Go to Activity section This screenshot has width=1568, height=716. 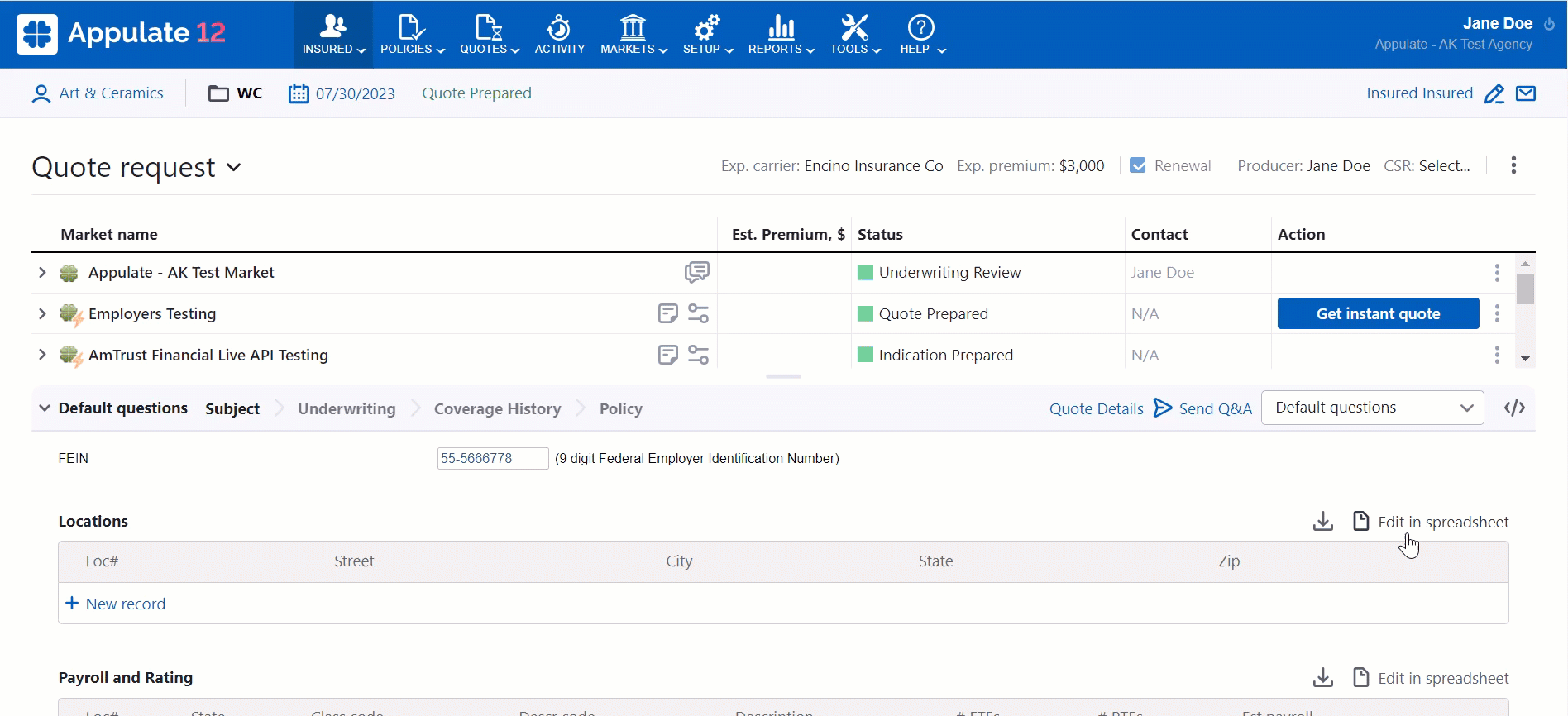coord(559,34)
